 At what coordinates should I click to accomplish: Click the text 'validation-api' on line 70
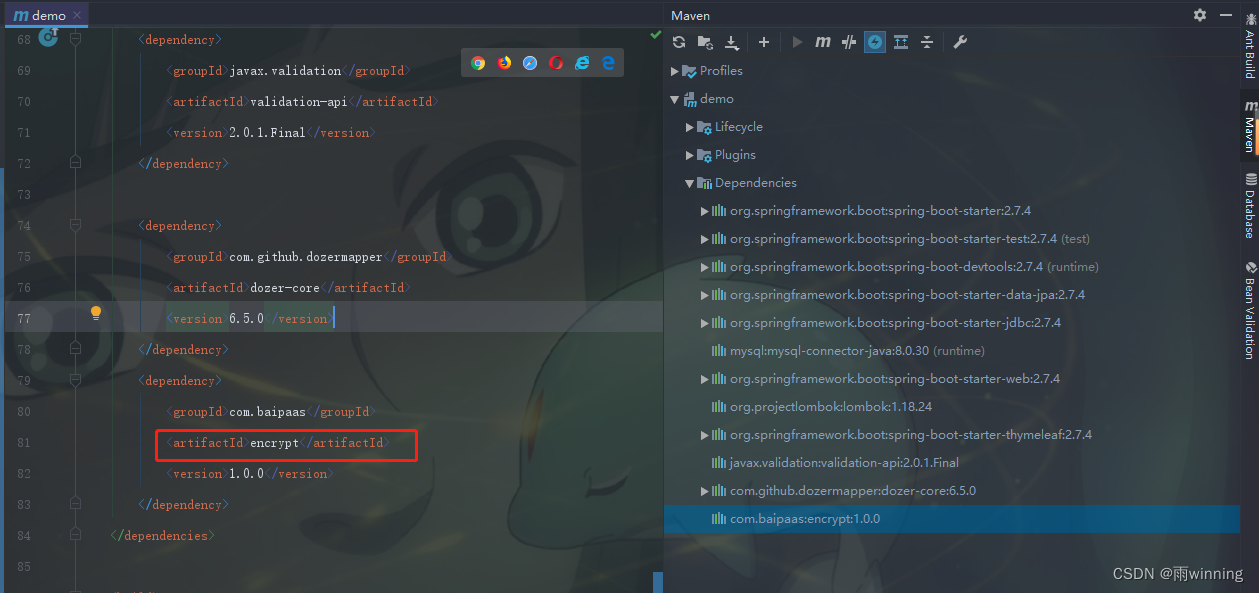pos(299,102)
